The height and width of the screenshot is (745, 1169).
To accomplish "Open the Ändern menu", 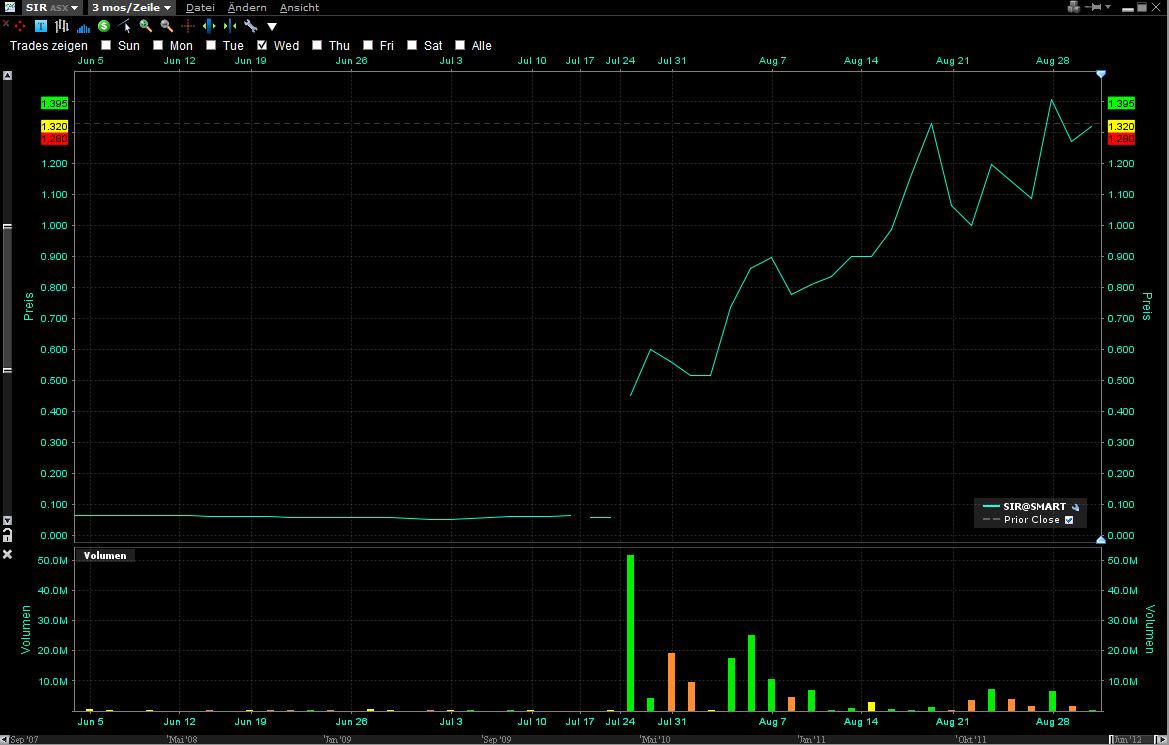I will pyautogui.click(x=247, y=7).
